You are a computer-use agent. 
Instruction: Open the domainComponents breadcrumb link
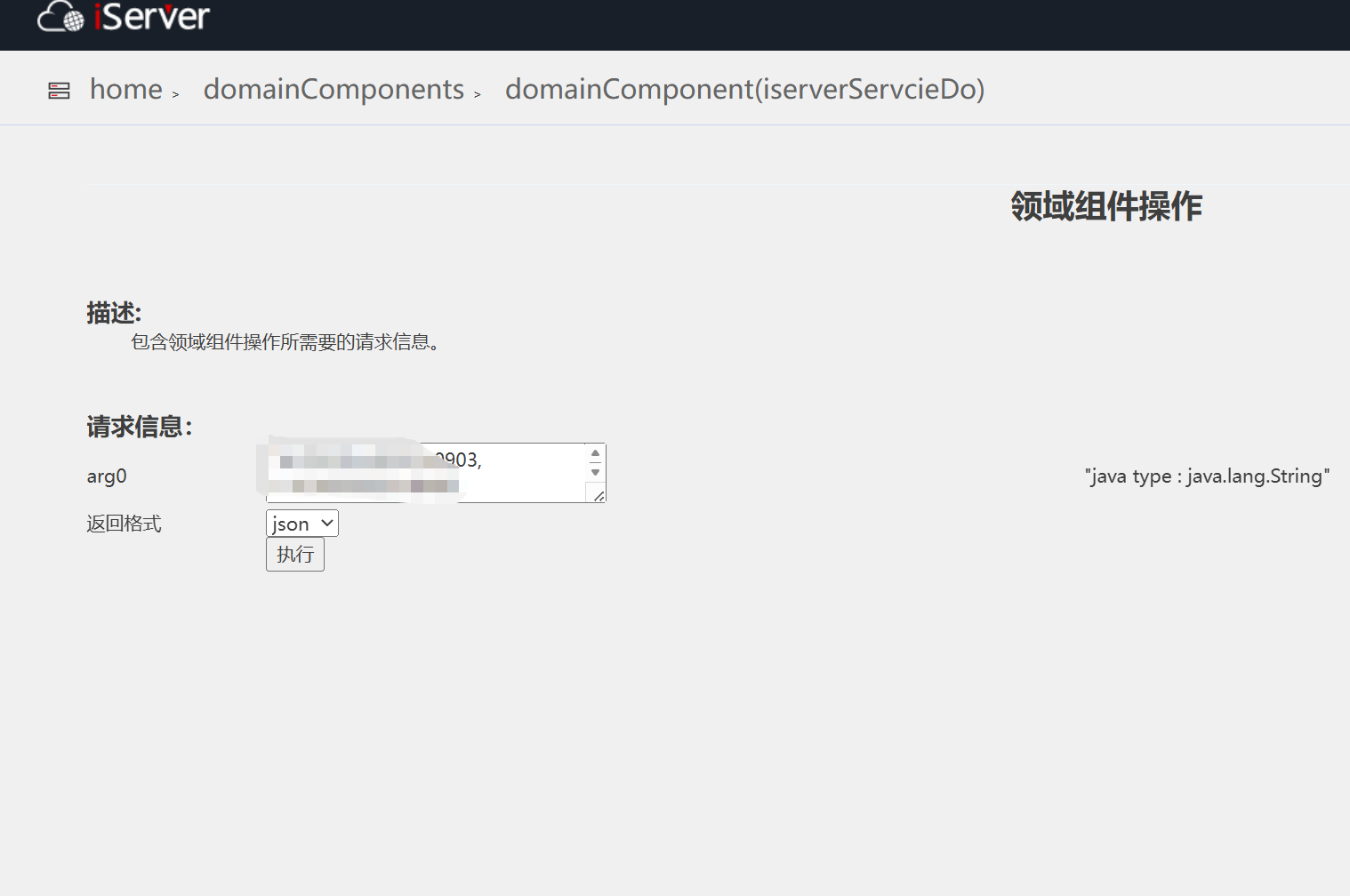coord(333,89)
